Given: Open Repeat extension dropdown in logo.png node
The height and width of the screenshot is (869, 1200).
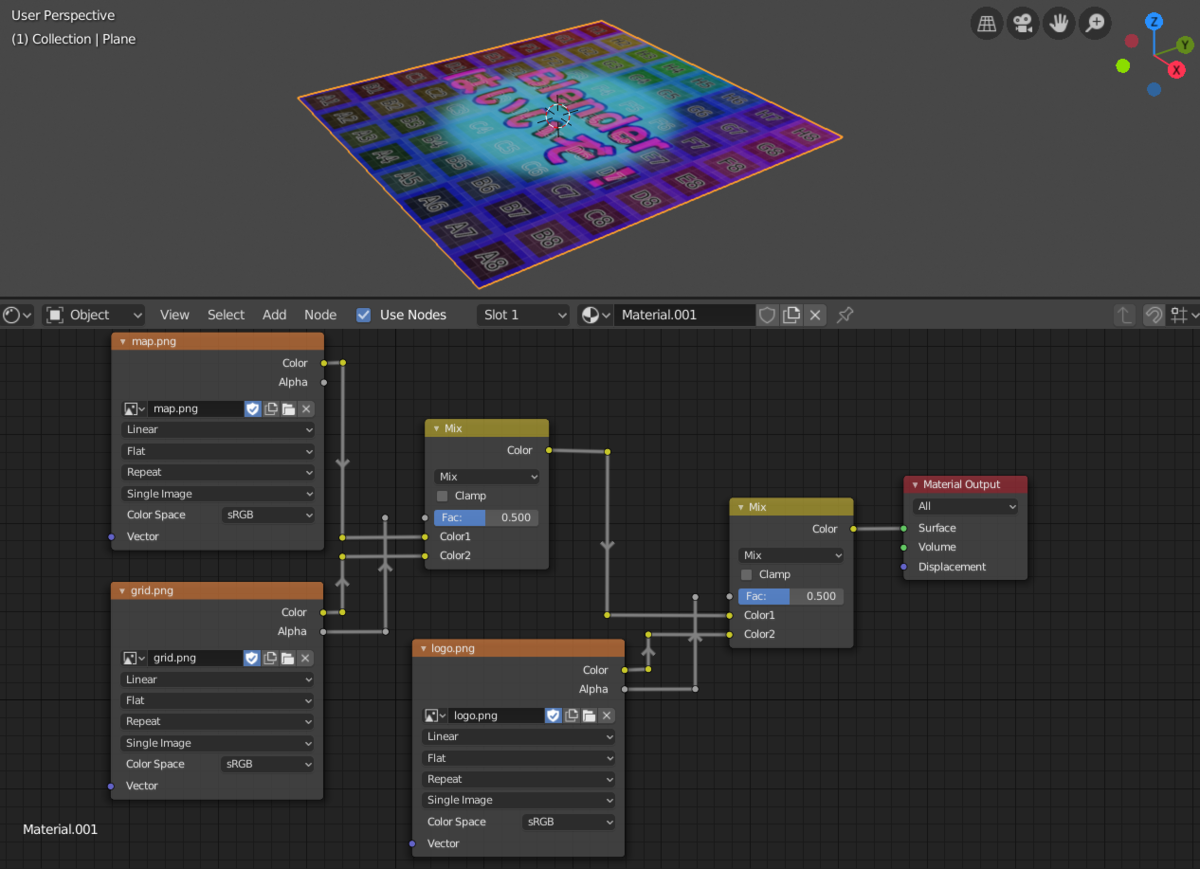Looking at the screenshot, I should click(519, 779).
